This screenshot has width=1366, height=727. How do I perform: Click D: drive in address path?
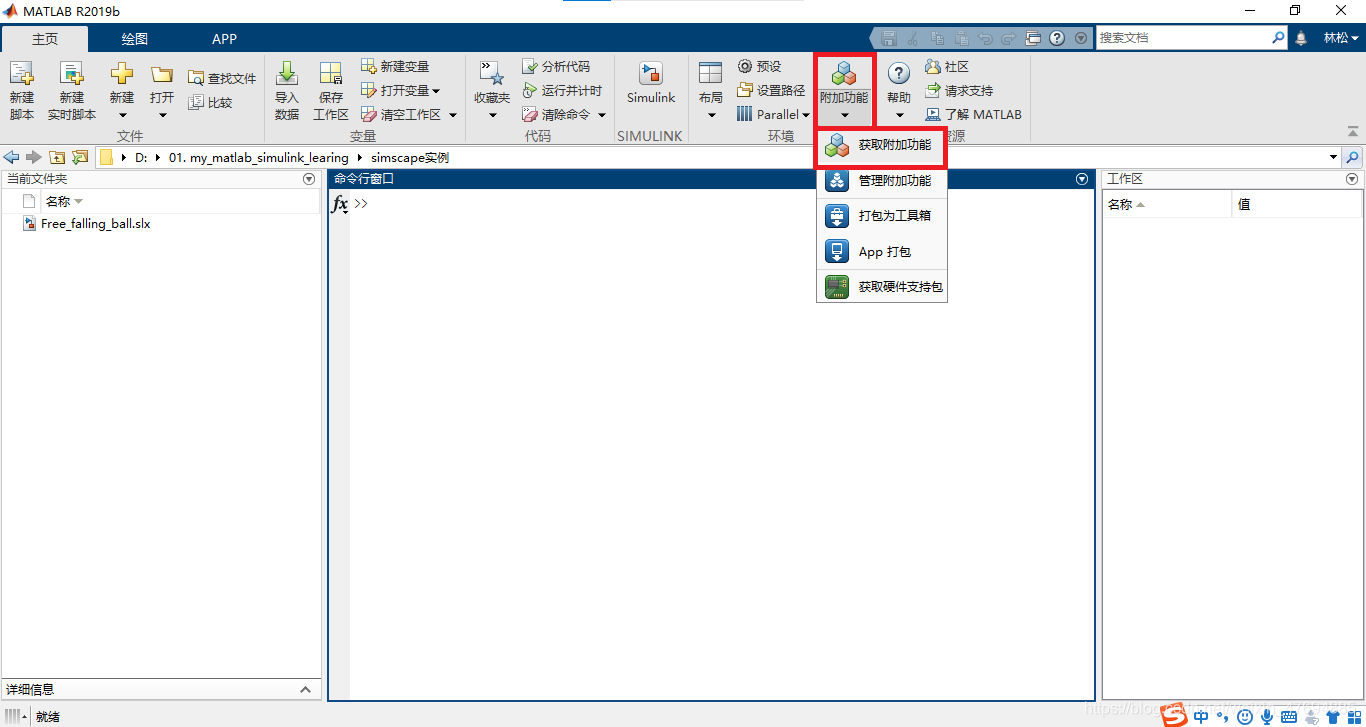(141, 158)
